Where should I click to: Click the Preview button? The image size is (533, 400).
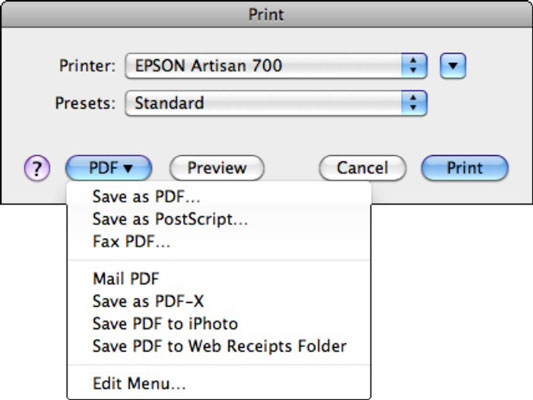217,168
